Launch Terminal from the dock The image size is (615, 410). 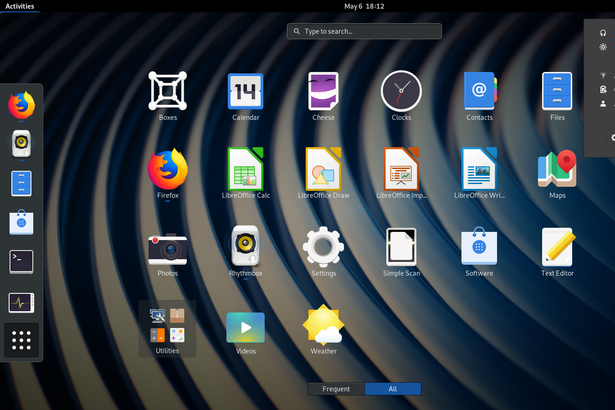click(x=22, y=261)
